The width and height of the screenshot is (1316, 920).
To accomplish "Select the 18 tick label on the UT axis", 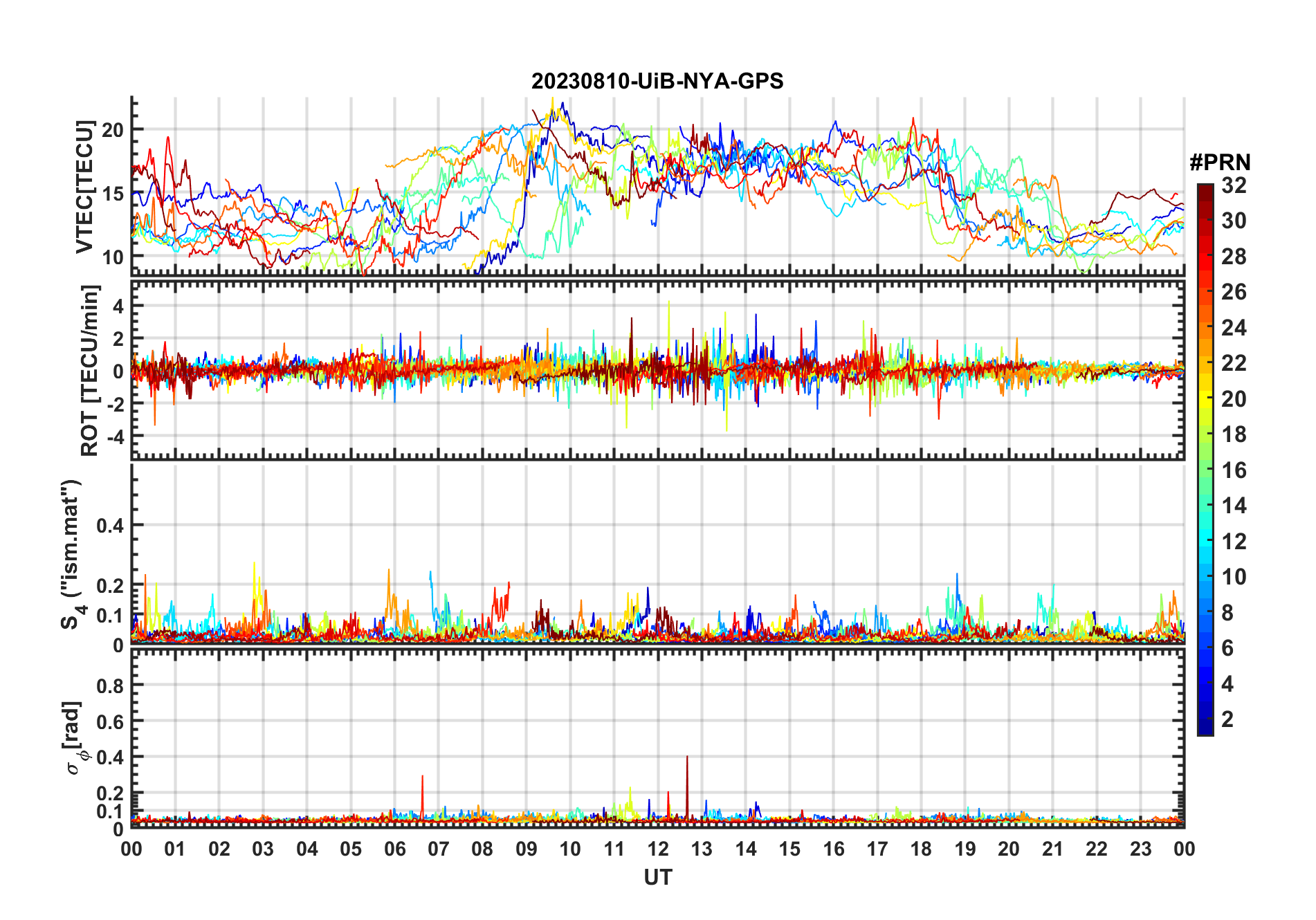I will (921, 849).
